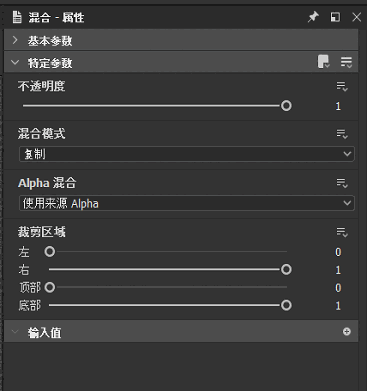Click the 混合模式 label

point(41,134)
